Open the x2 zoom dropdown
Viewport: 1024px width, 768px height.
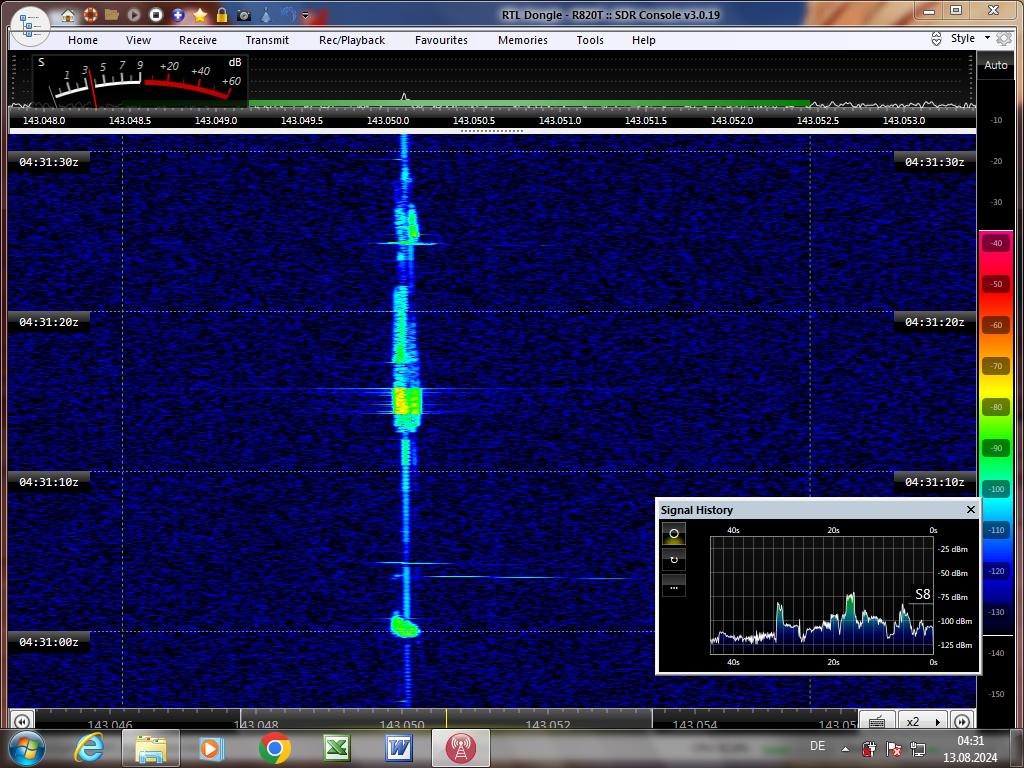923,721
